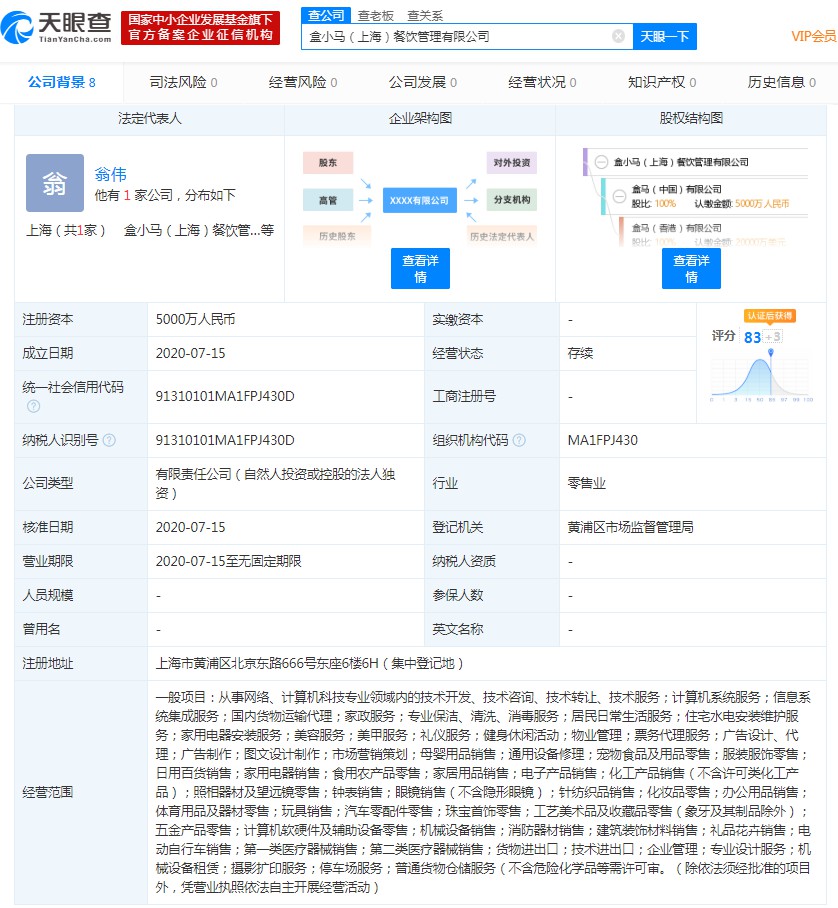838x908 pixels.
Task: Open the 经营风险 tab
Action: tap(303, 82)
